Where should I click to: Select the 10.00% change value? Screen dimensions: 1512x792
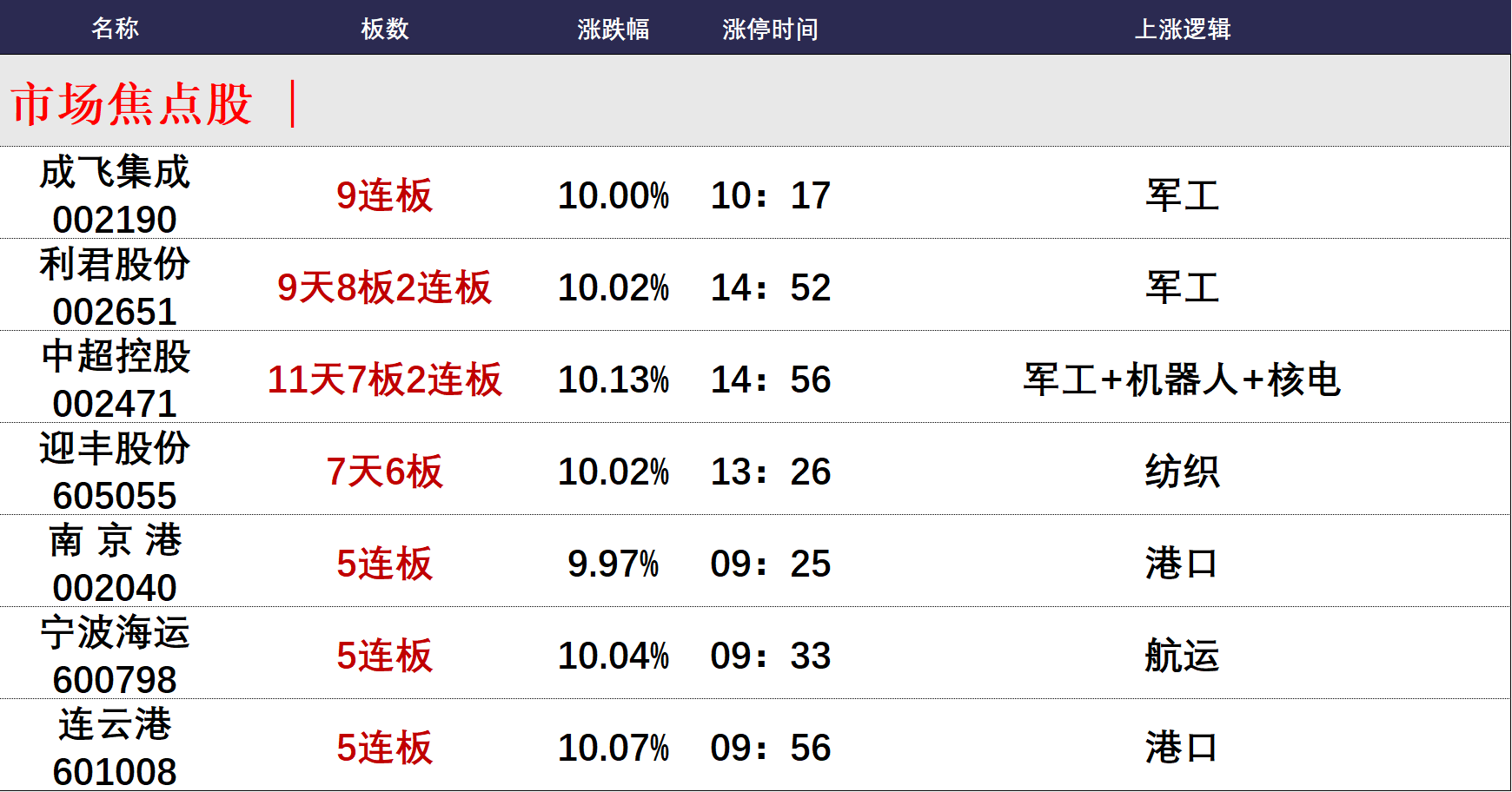pyautogui.click(x=613, y=195)
